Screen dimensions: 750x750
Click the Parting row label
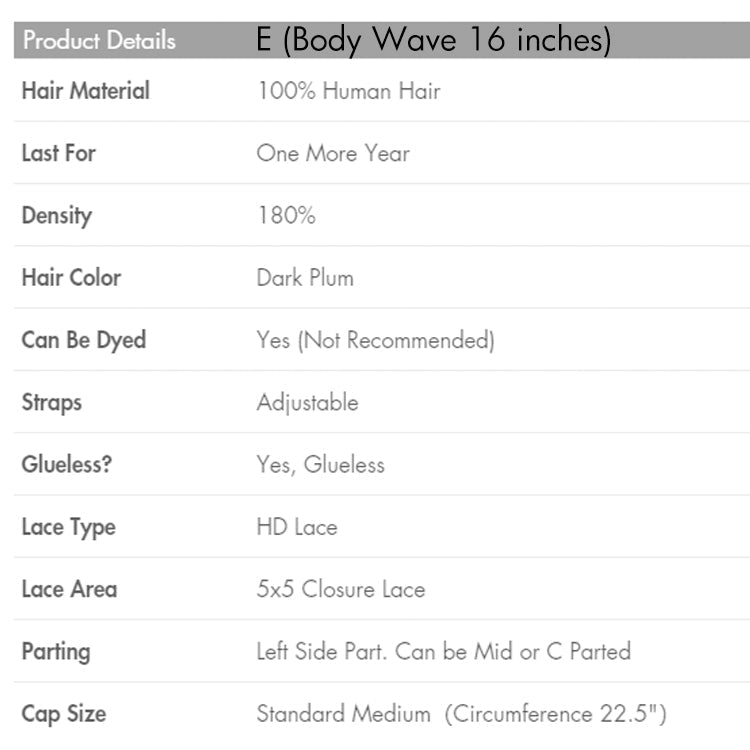tap(55, 651)
